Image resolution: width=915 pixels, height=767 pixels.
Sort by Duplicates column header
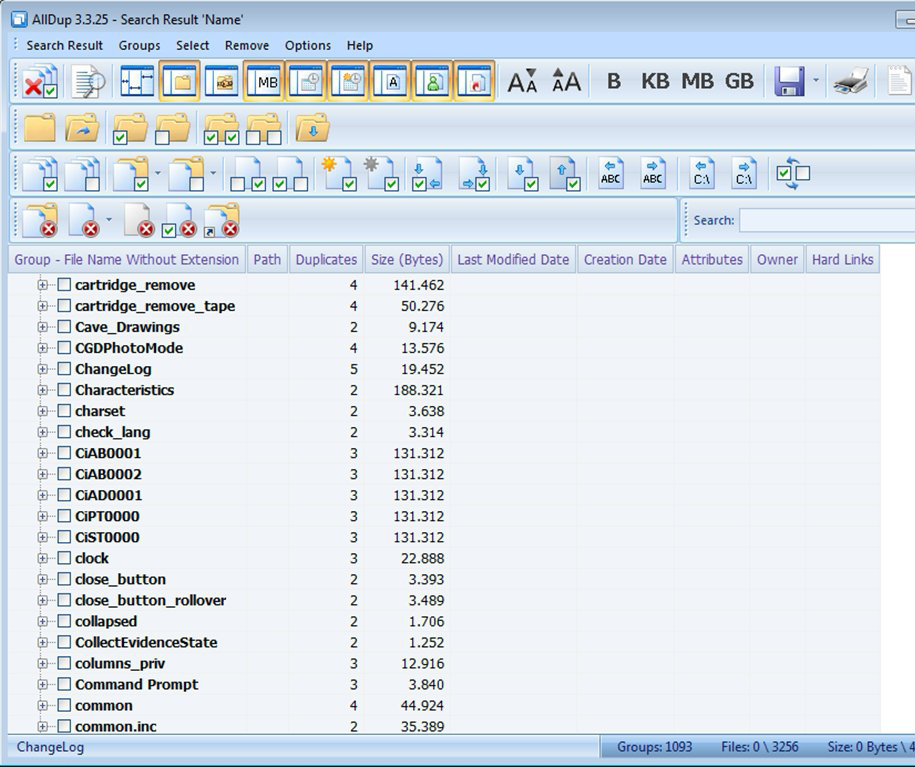(326, 260)
